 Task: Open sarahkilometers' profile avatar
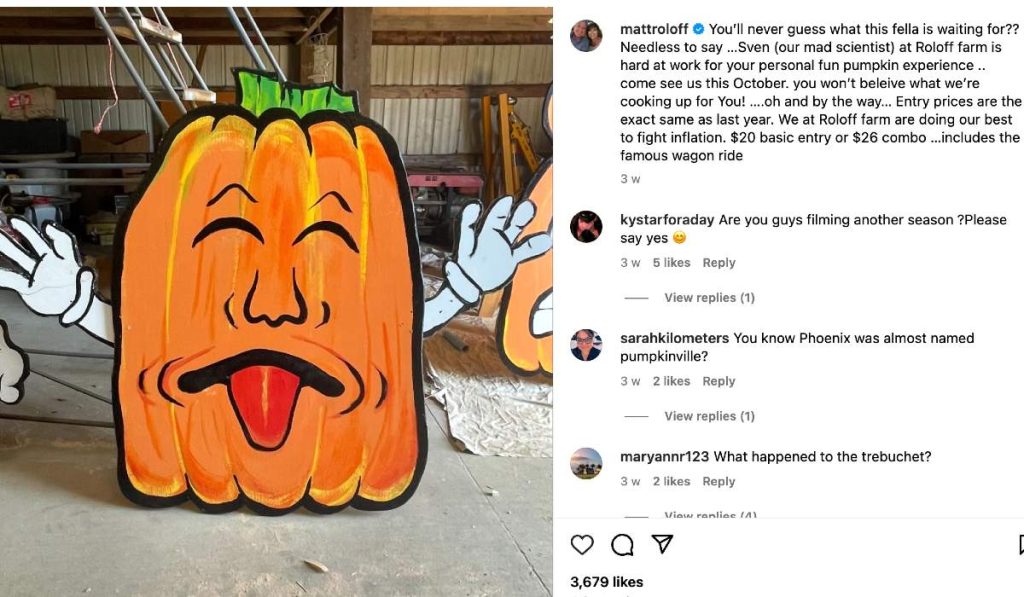(586, 345)
